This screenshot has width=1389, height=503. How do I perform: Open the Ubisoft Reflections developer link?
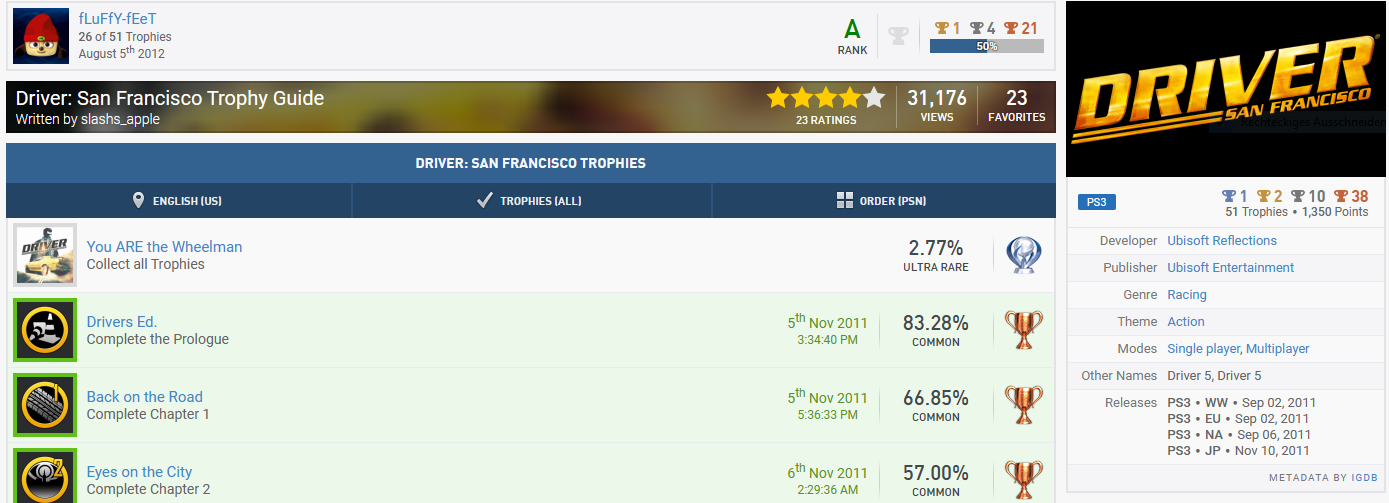1222,241
